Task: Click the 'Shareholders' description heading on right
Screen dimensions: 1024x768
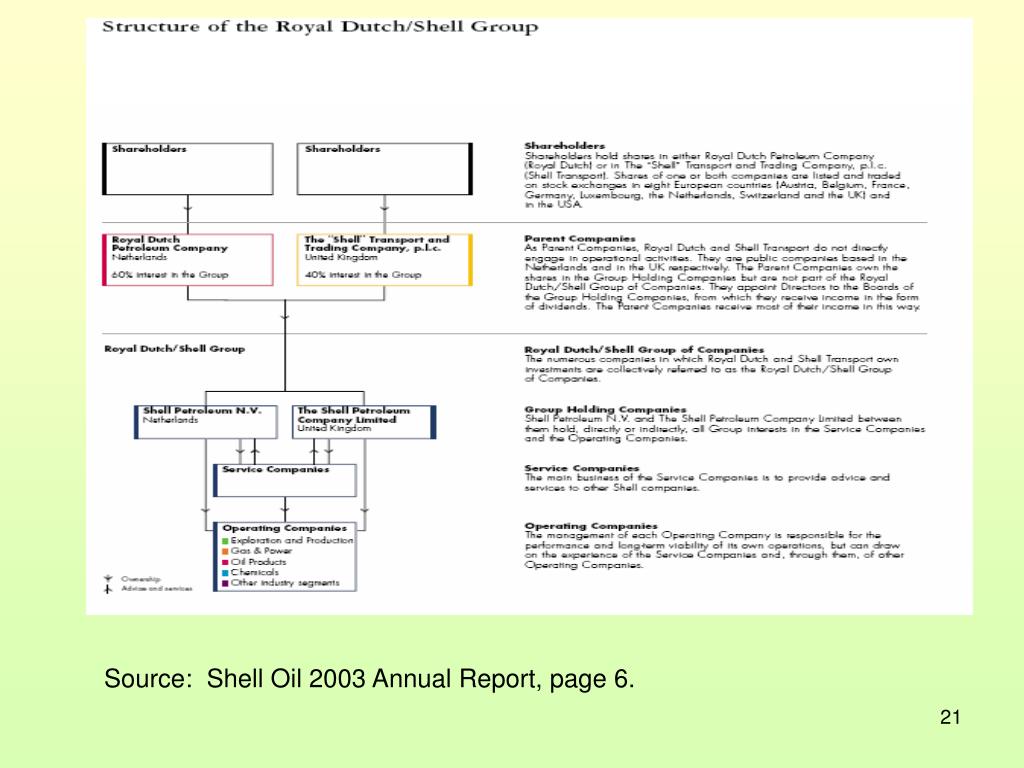Action: 565,146
